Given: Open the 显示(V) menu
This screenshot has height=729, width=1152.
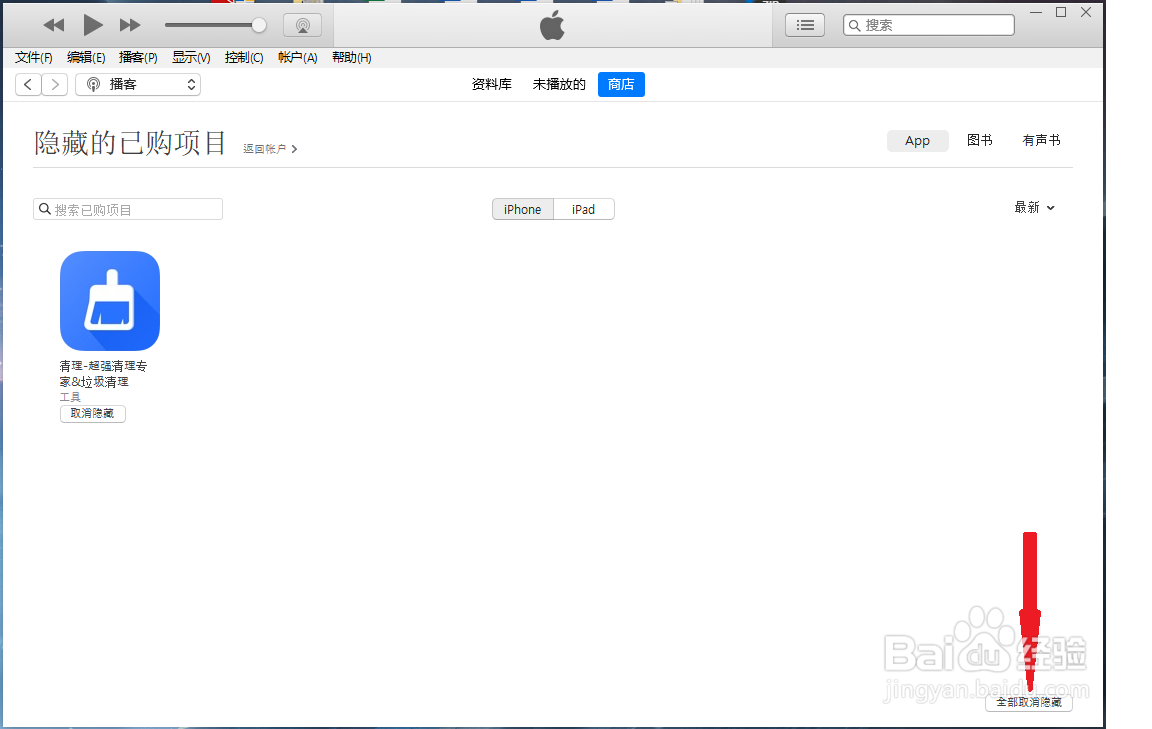Looking at the screenshot, I should (x=191, y=57).
